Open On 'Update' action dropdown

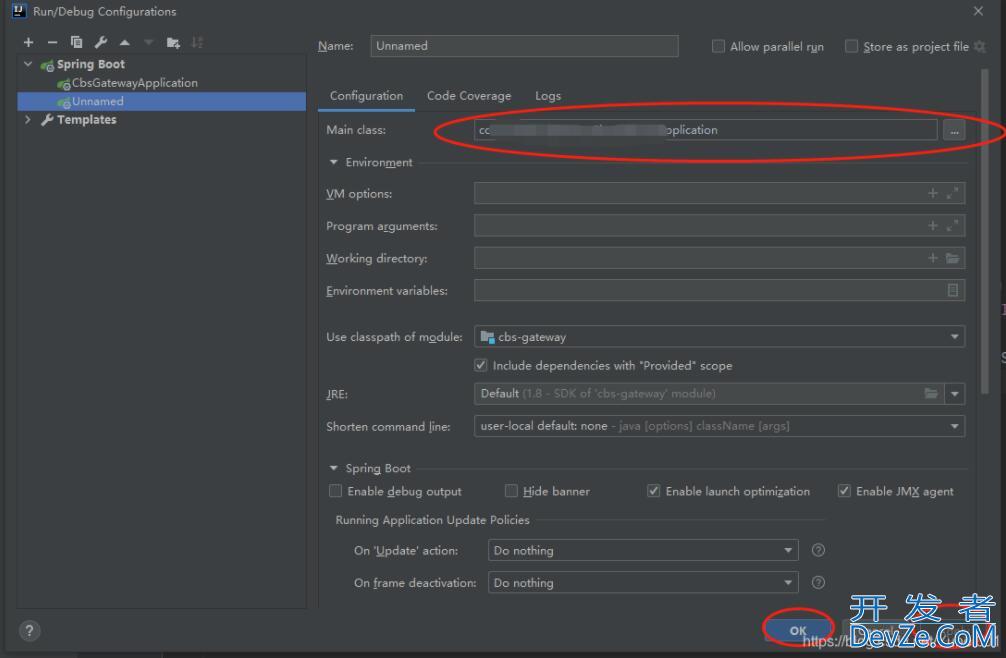tap(643, 550)
